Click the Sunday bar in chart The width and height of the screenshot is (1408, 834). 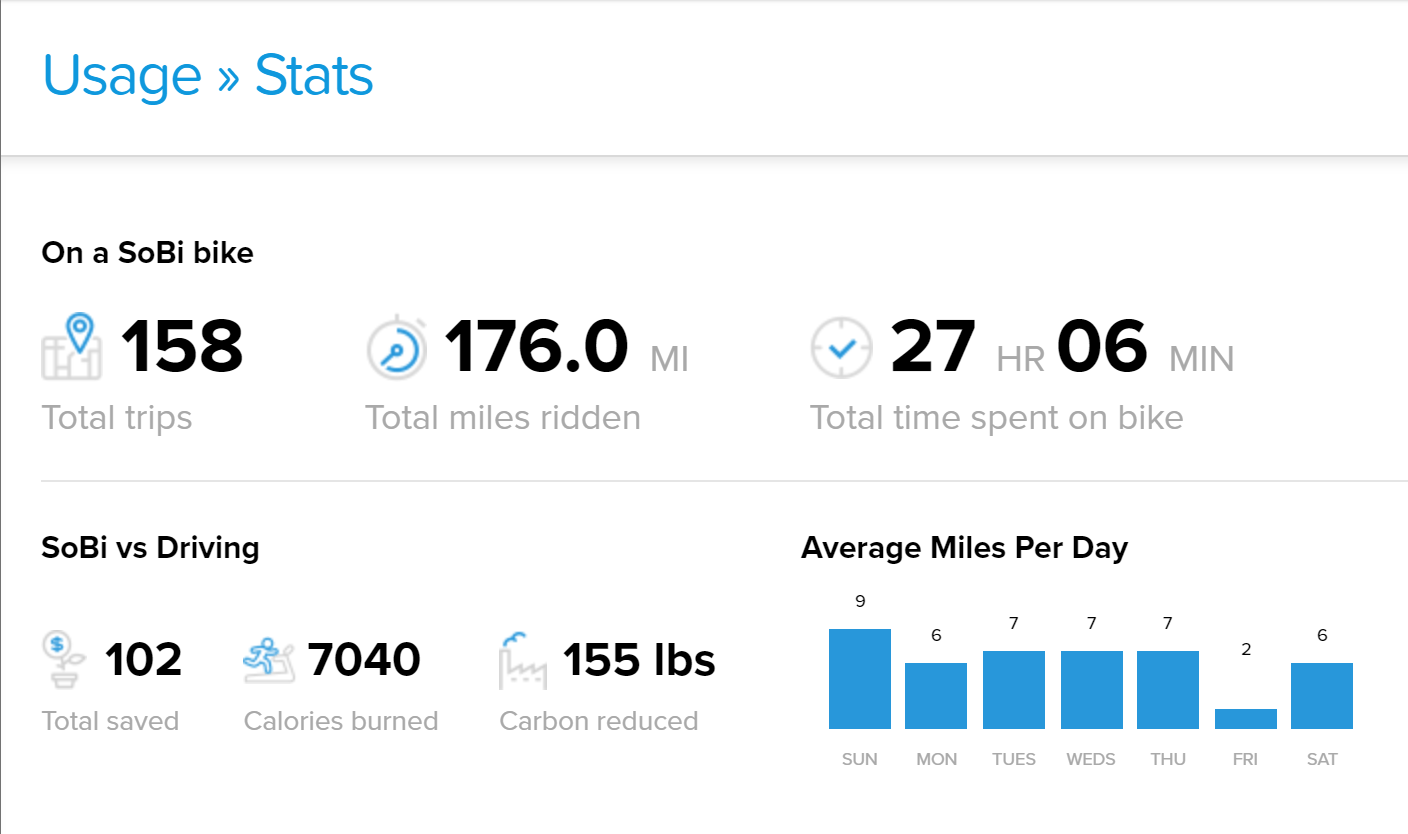point(860,679)
